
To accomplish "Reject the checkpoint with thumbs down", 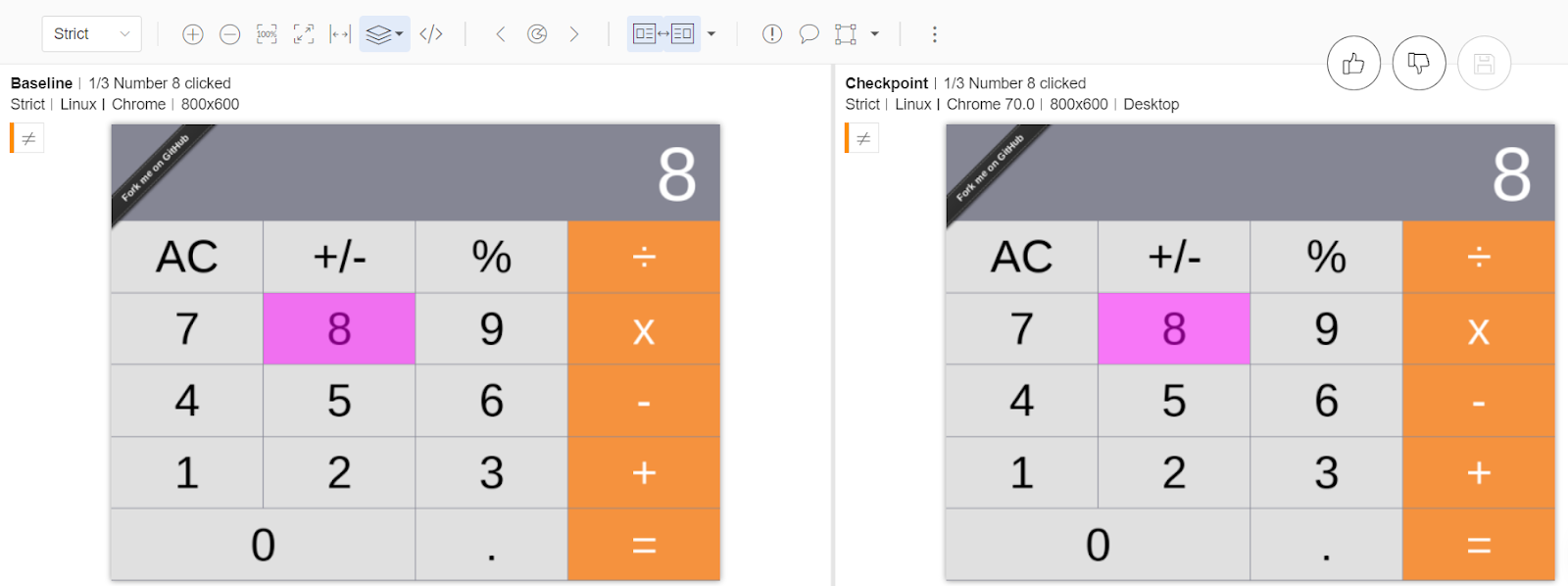I will [1418, 64].
